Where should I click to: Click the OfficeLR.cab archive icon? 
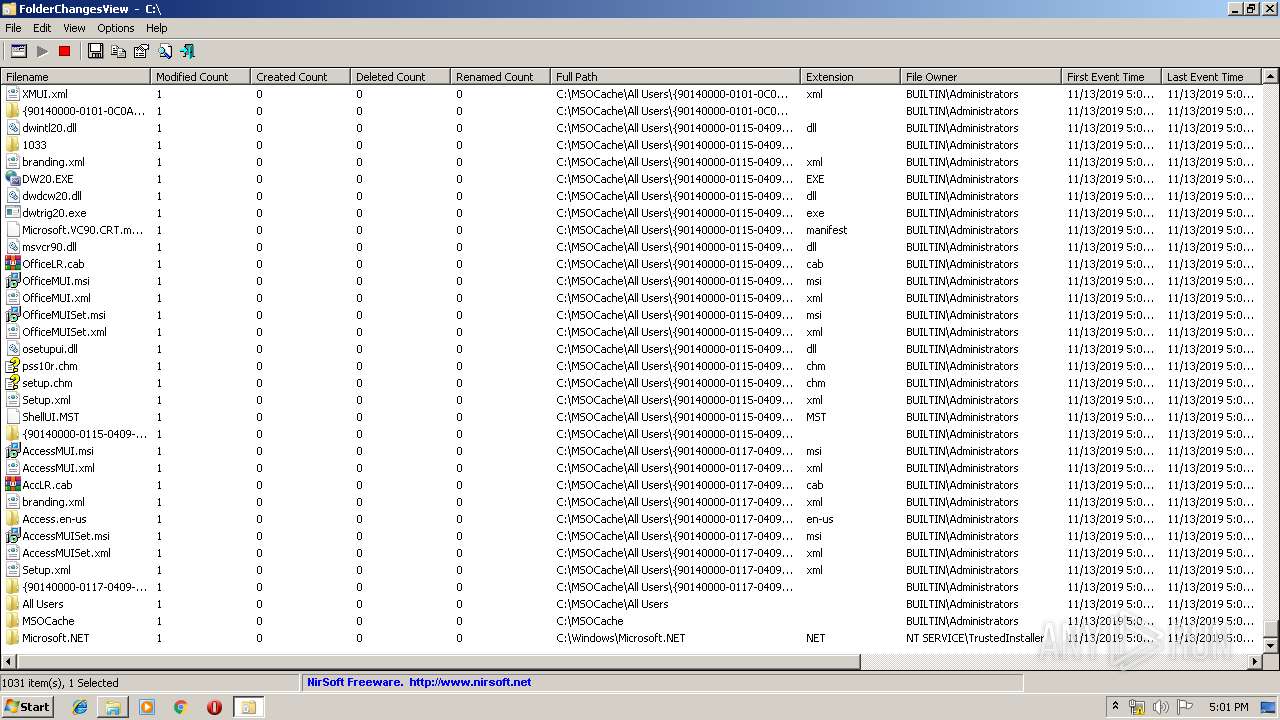[x=13, y=264]
